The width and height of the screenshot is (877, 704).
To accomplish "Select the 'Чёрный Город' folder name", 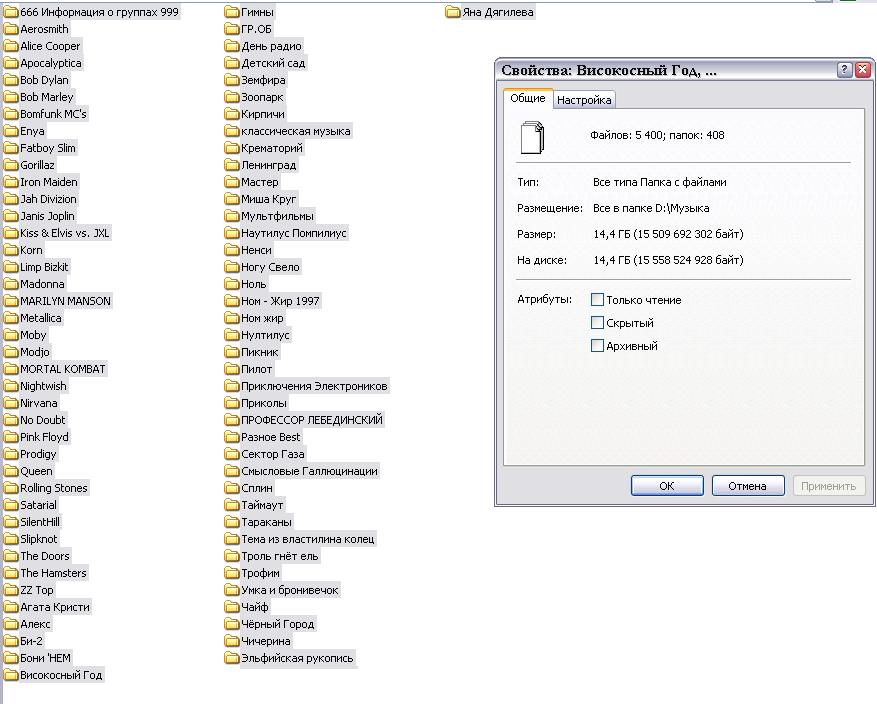I will point(277,624).
